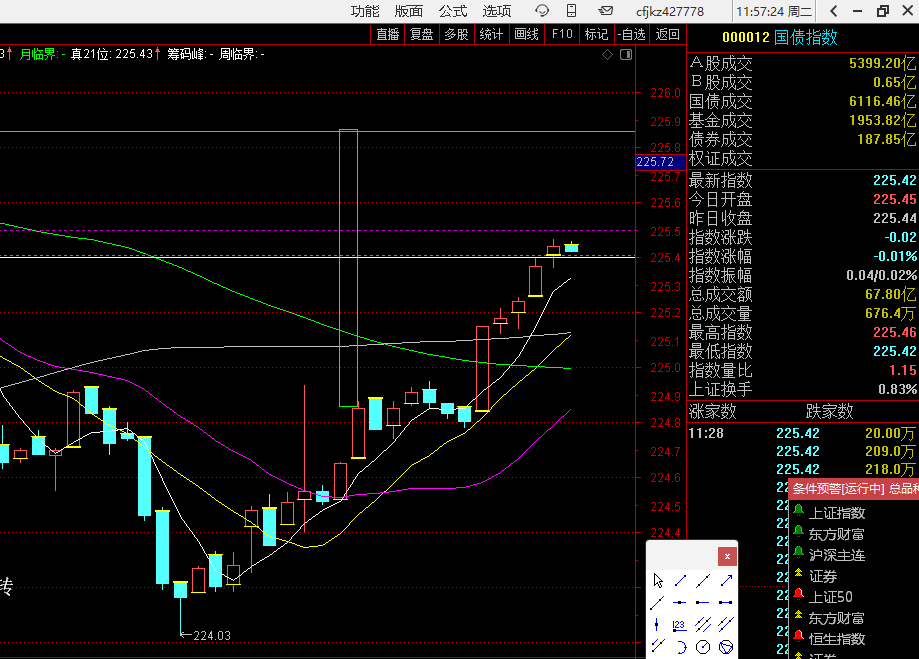Close the drawing tools palette
Screen dimensions: 919x659
point(727,556)
